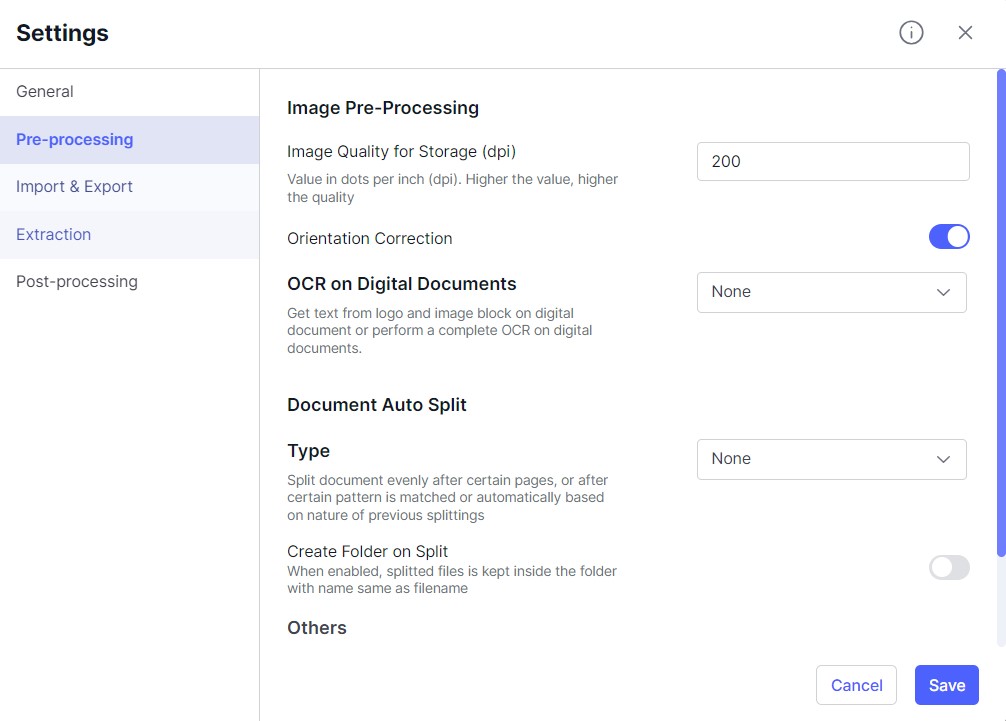Image resolution: width=1006 pixels, height=721 pixels.
Task: Click the Cancel button
Action: tap(856, 685)
